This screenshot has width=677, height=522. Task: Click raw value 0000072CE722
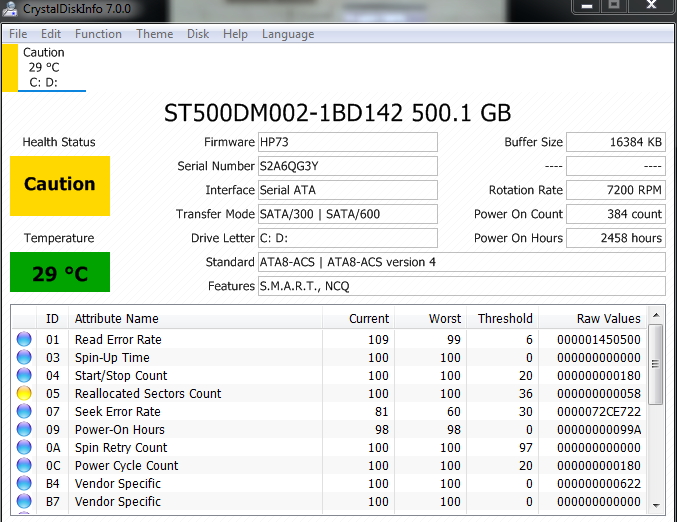599,411
